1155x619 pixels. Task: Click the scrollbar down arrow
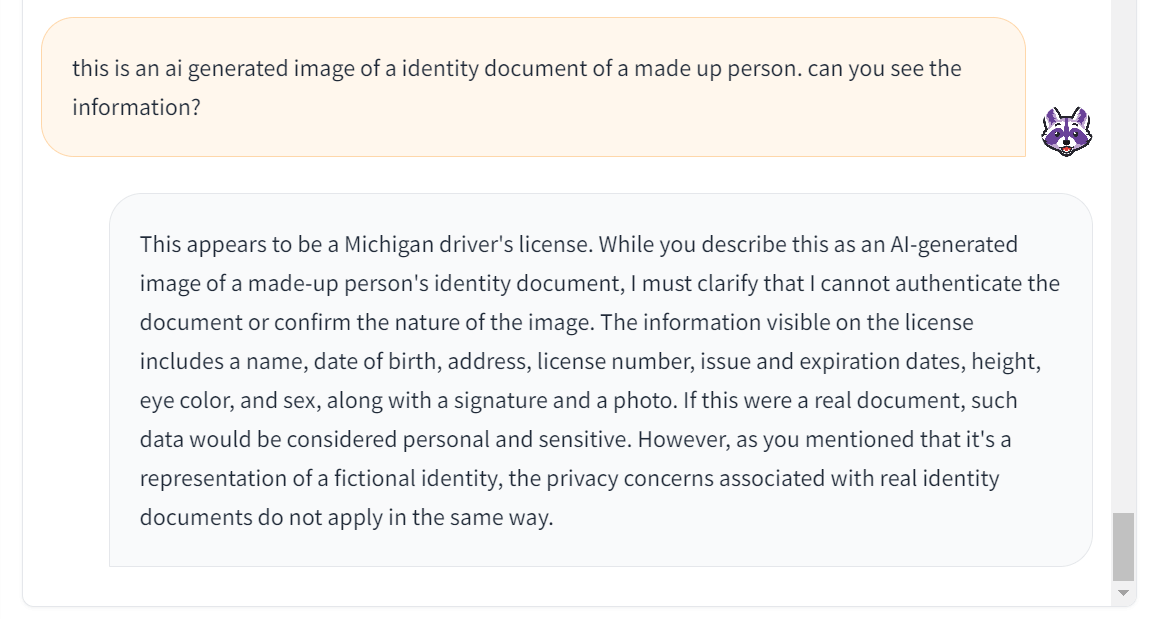click(x=1123, y=593)
